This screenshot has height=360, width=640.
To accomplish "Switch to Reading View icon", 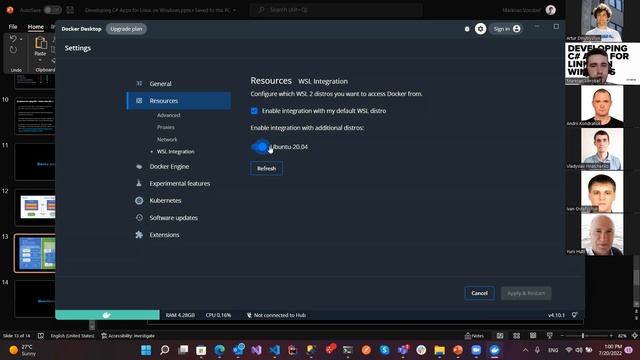I will [533, 336].
